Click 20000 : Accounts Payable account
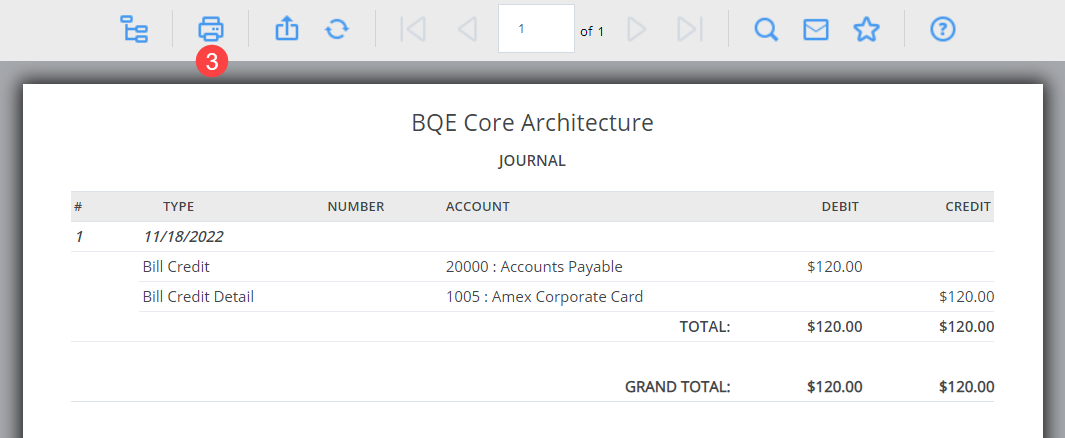The image size is (1065, 438). point(534,267)
